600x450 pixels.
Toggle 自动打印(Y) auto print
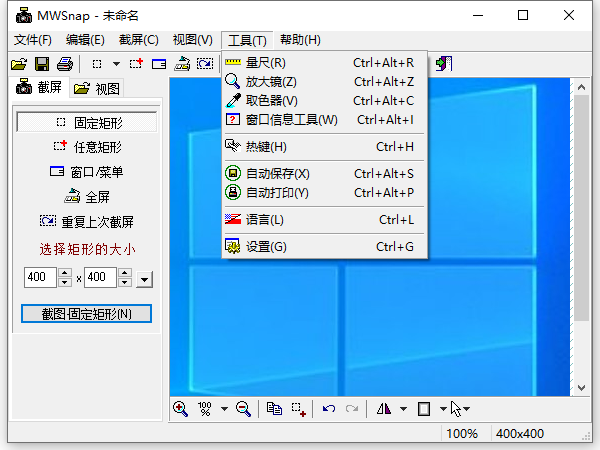click(324, 192)
